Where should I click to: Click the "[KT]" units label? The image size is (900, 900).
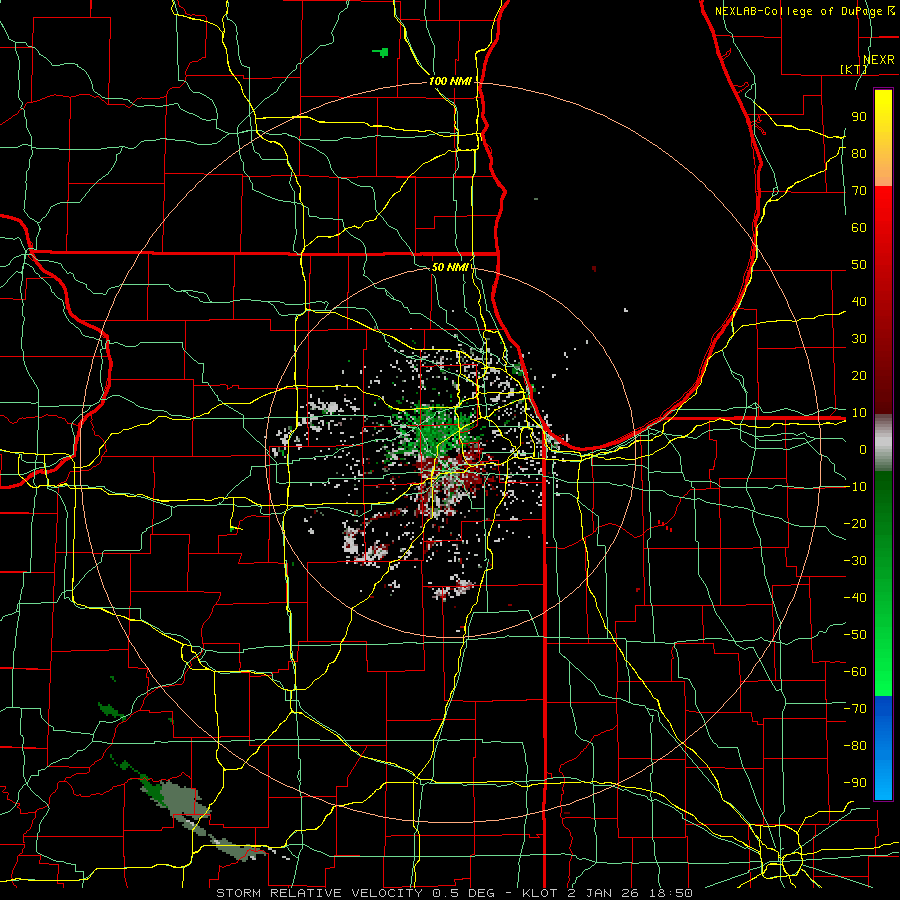(854, 69)
